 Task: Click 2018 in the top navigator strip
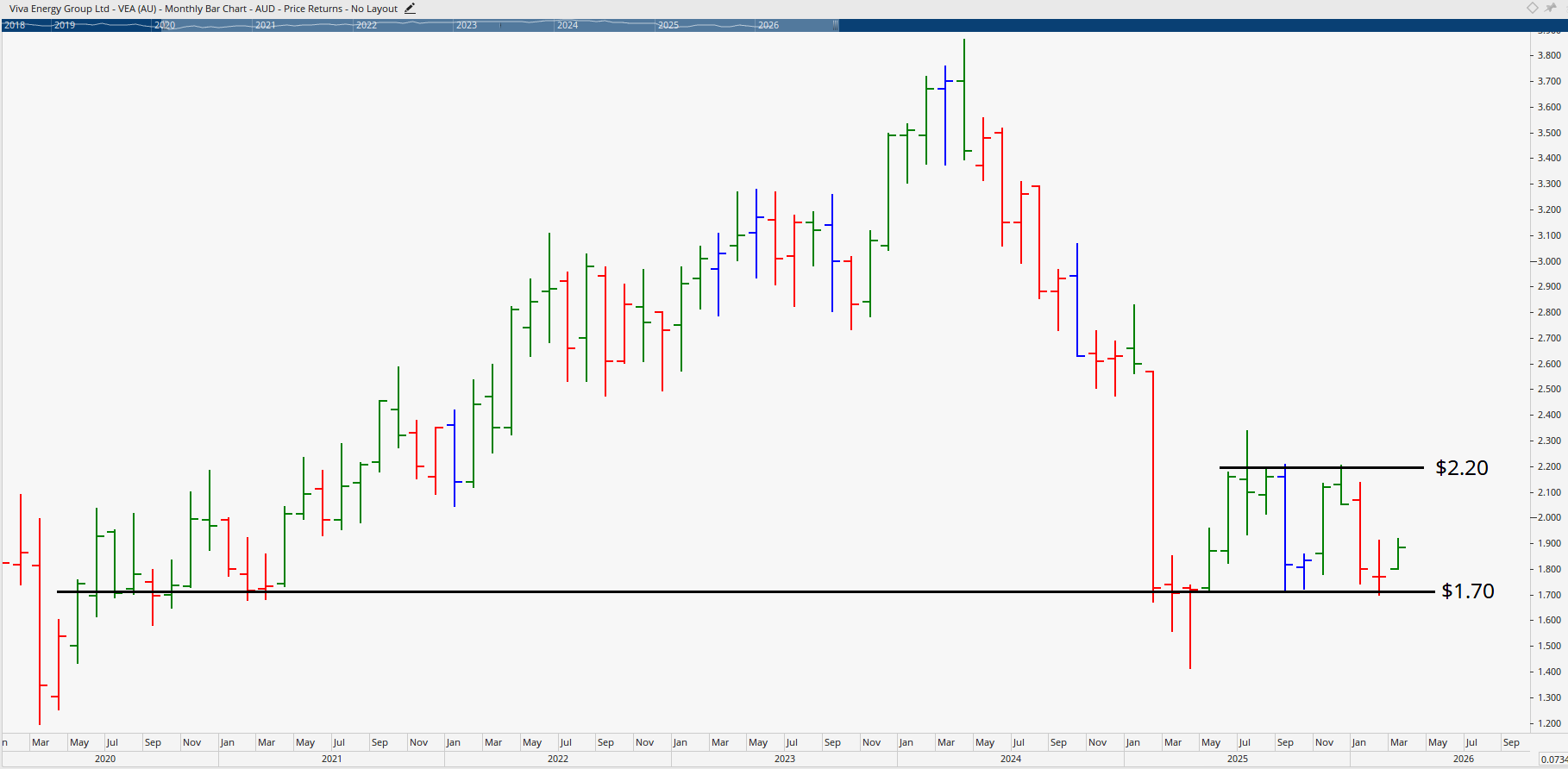click(15, 25)
